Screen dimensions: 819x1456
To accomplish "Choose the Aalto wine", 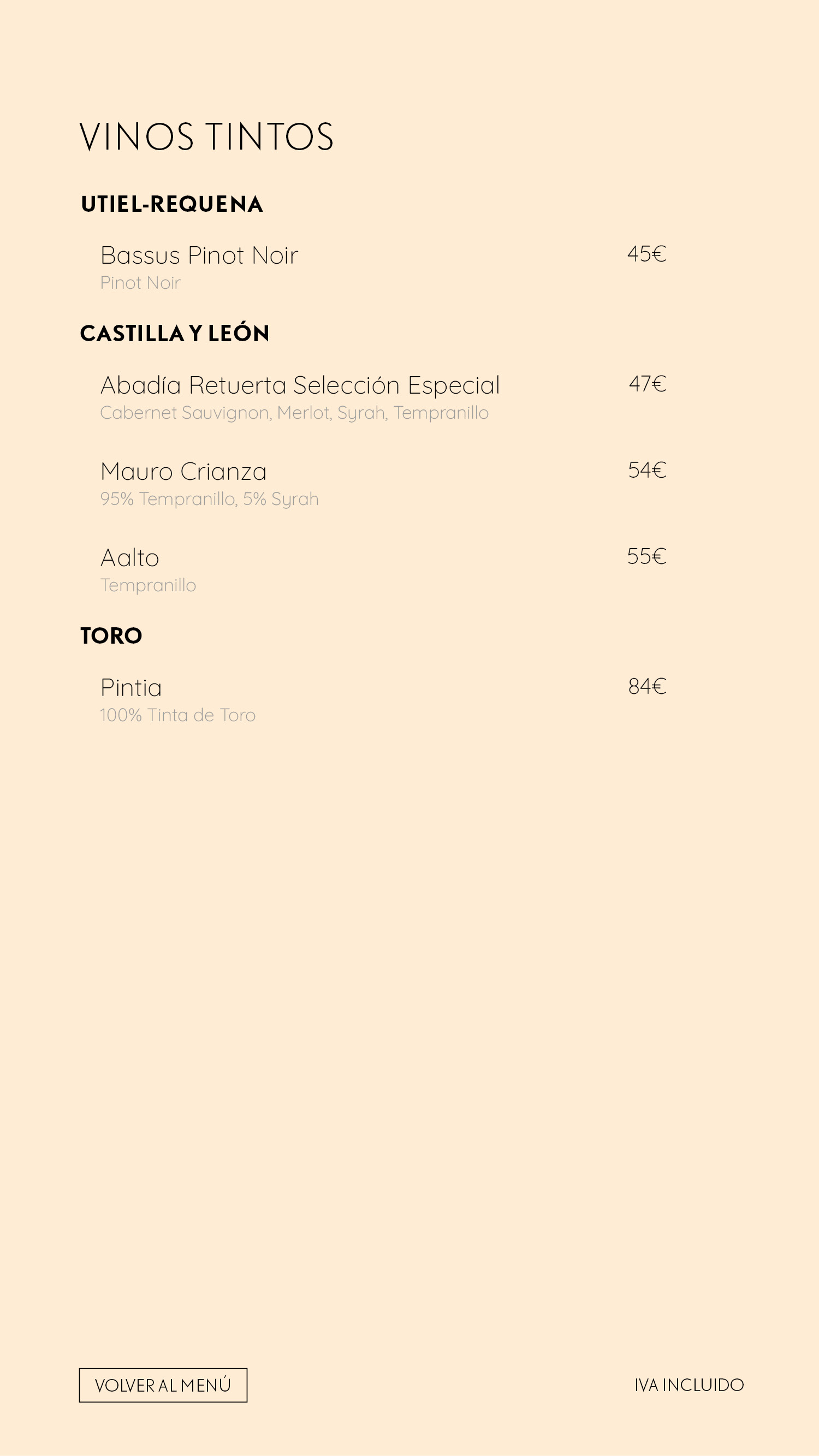I will [x=129, y=558].
